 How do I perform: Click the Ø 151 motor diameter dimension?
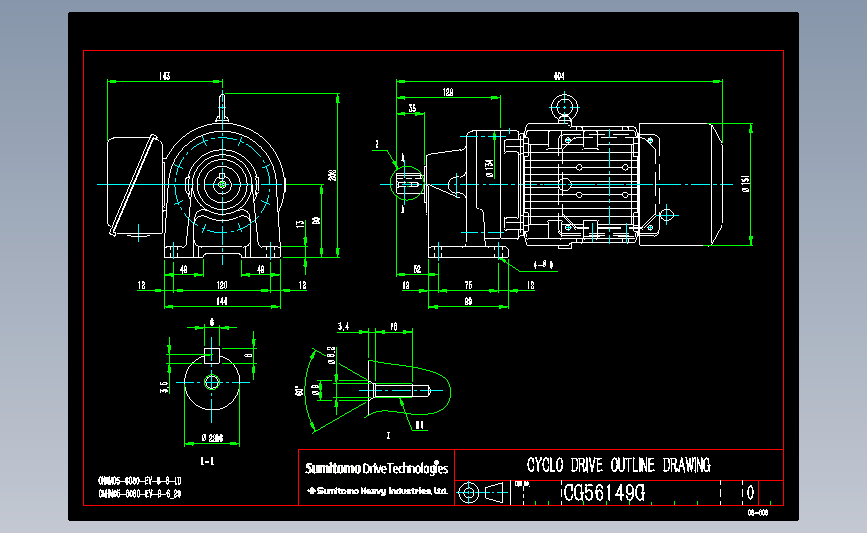pos(746,184)
